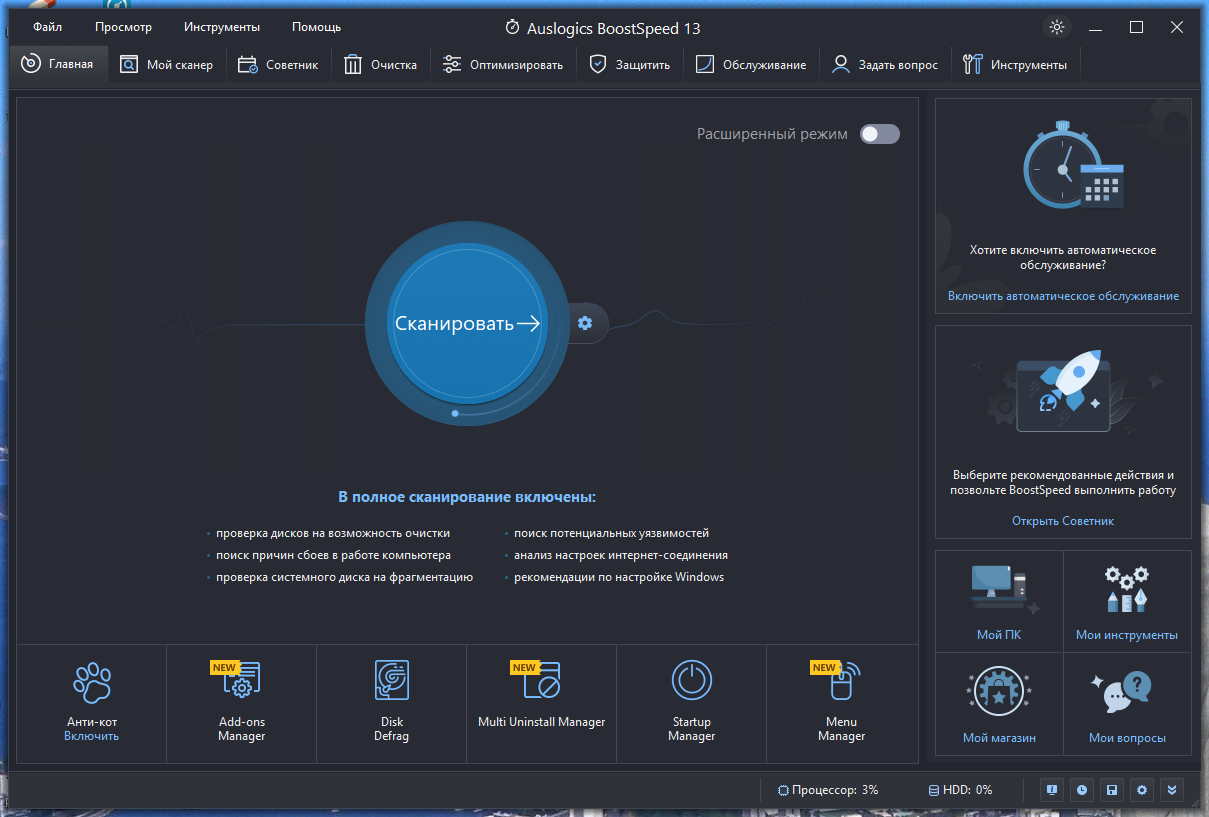
Task: Toggle light theme sun button in title bar
Action: click(x=1057, y=27)
